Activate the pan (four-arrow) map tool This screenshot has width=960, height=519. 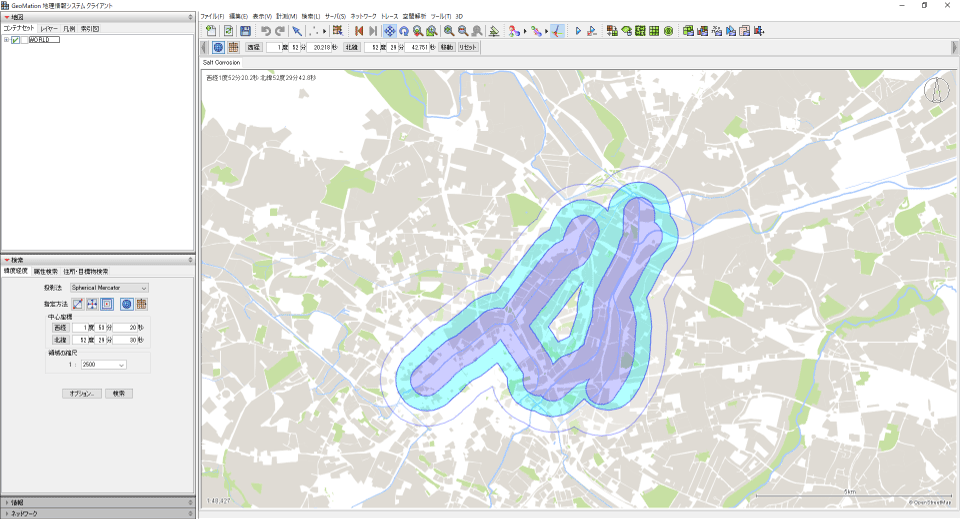point(389,31)
